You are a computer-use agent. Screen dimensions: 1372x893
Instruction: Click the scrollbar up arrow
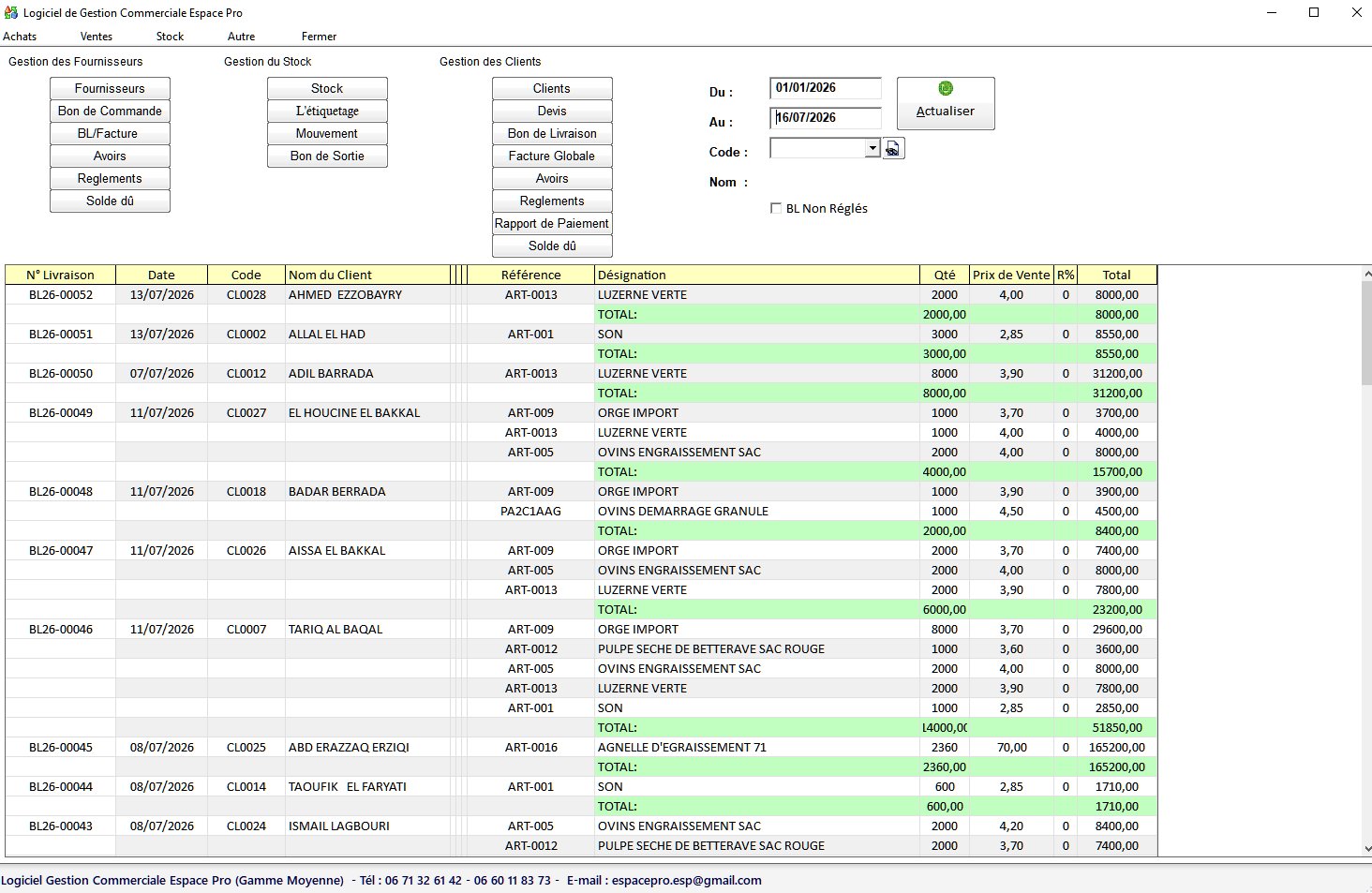pos(1366,273)
